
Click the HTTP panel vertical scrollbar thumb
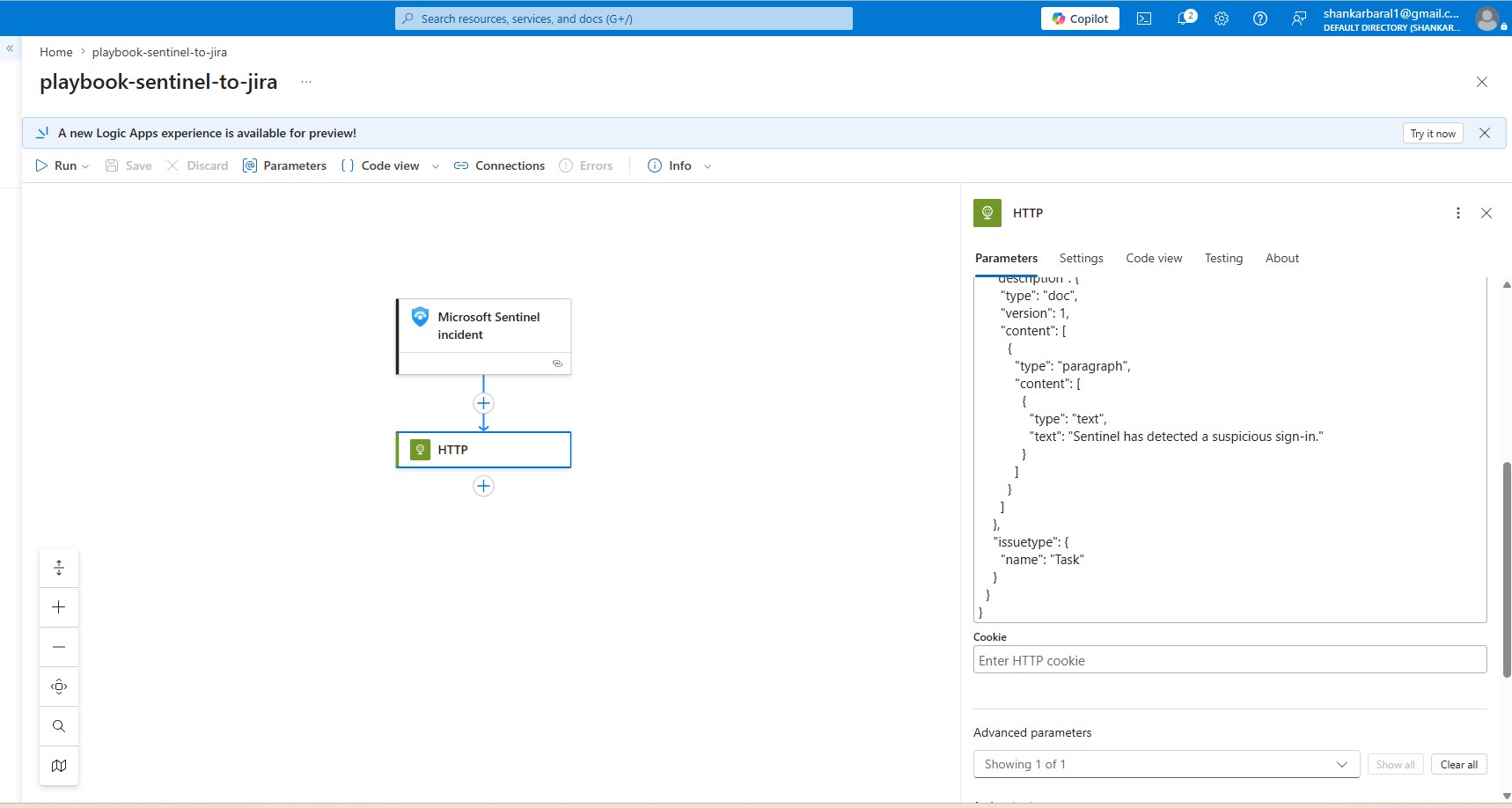tap(1506, 569)
